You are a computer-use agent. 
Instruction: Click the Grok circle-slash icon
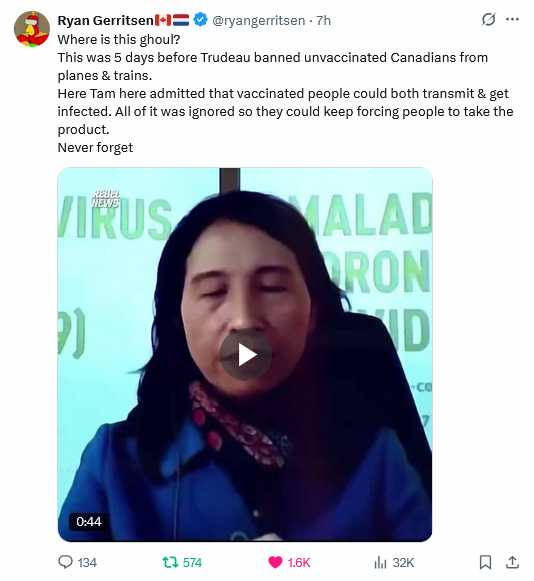tap(488, 19)
